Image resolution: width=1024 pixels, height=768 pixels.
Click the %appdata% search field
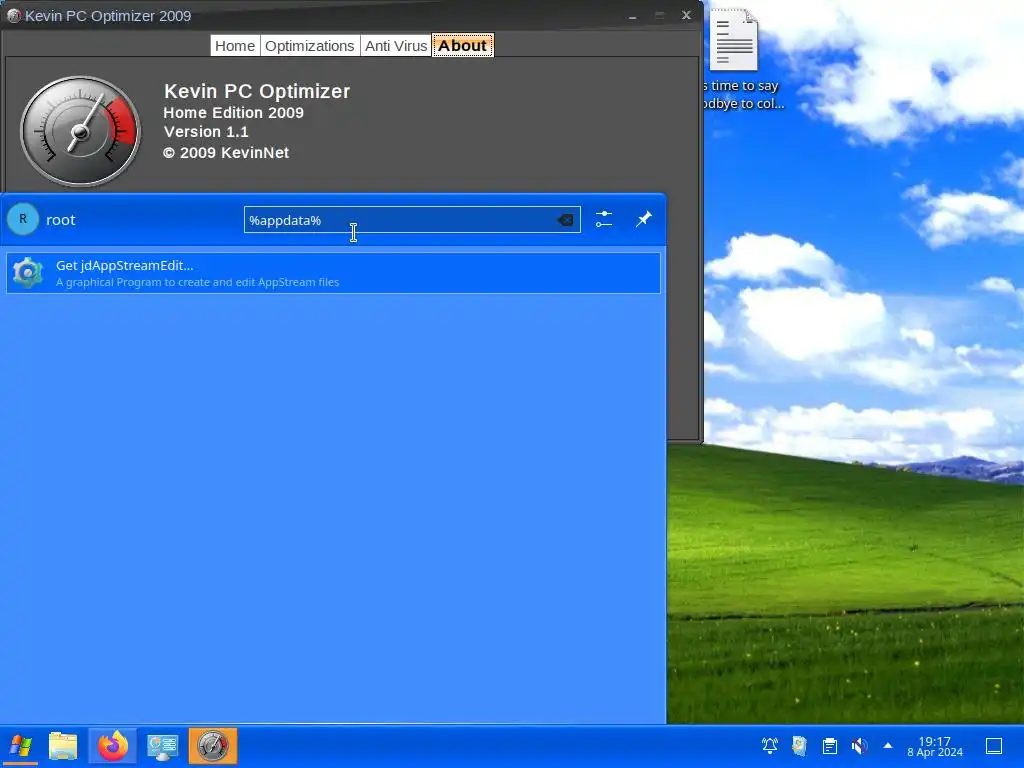(x=412, y=220)
